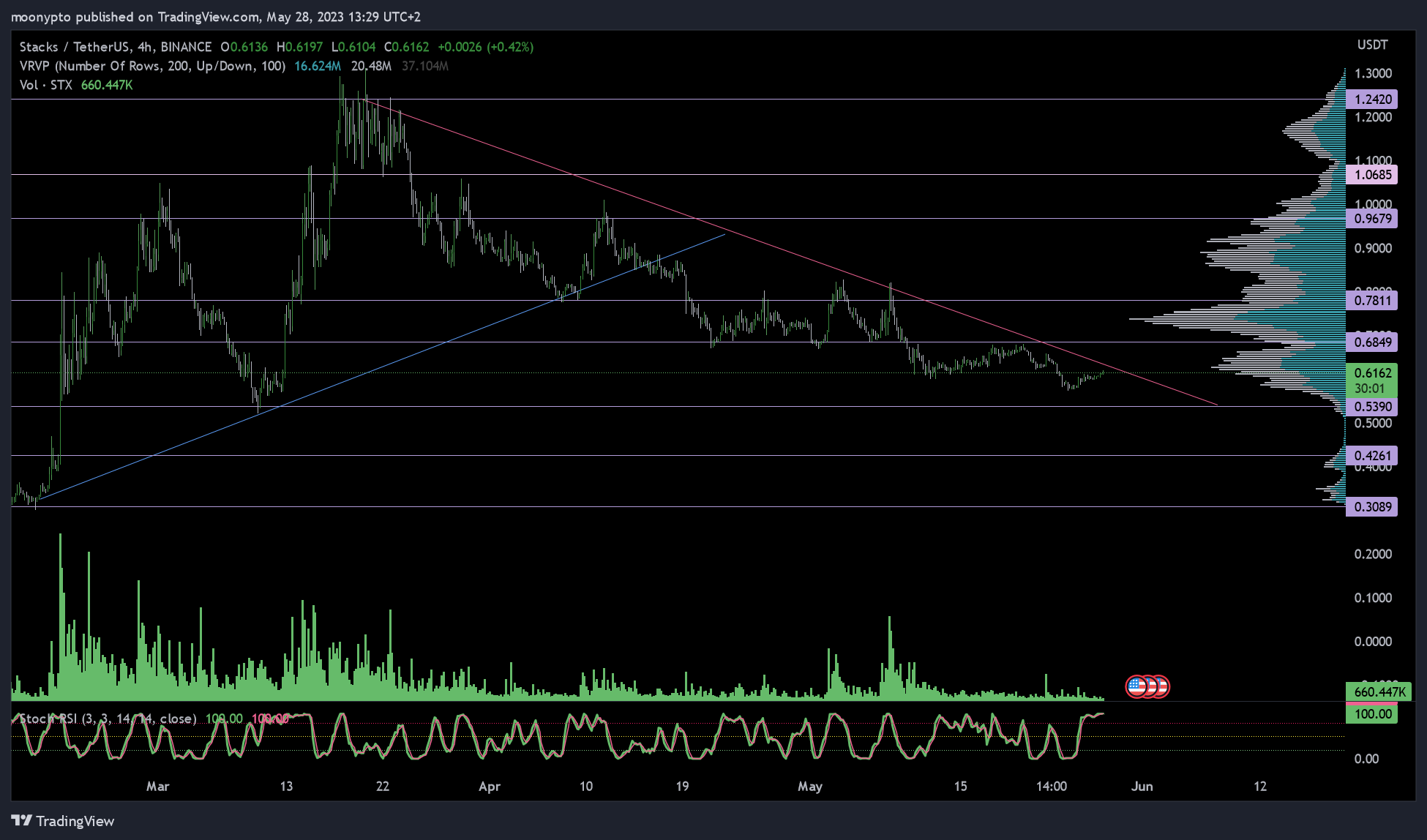Click the low value L0.6104
This screenshot has width=1427, height=840.
[x=353, y=47]
